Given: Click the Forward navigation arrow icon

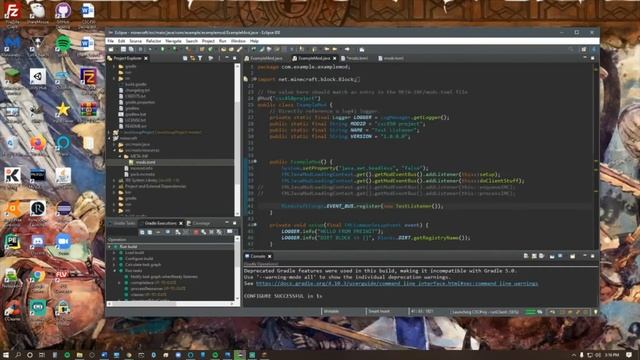Looking at the screenshot, I should [x=347, y=49].
